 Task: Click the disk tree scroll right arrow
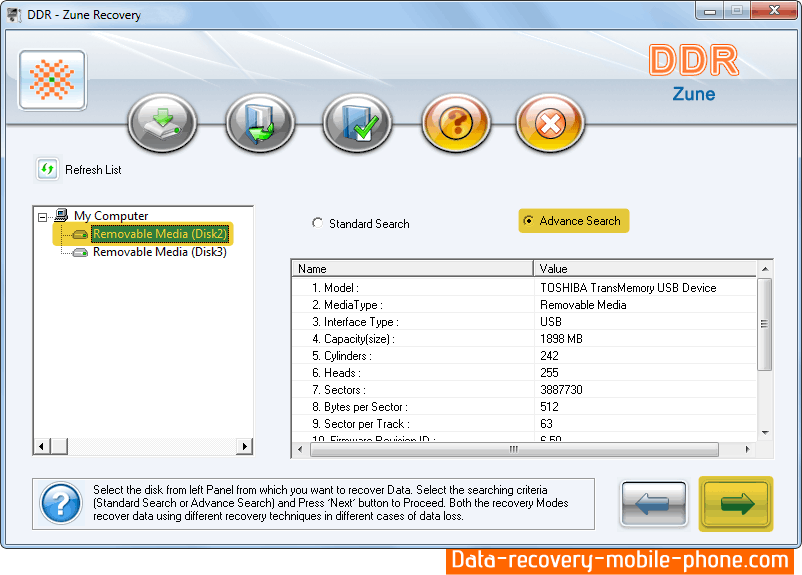[x=244, y=446]
